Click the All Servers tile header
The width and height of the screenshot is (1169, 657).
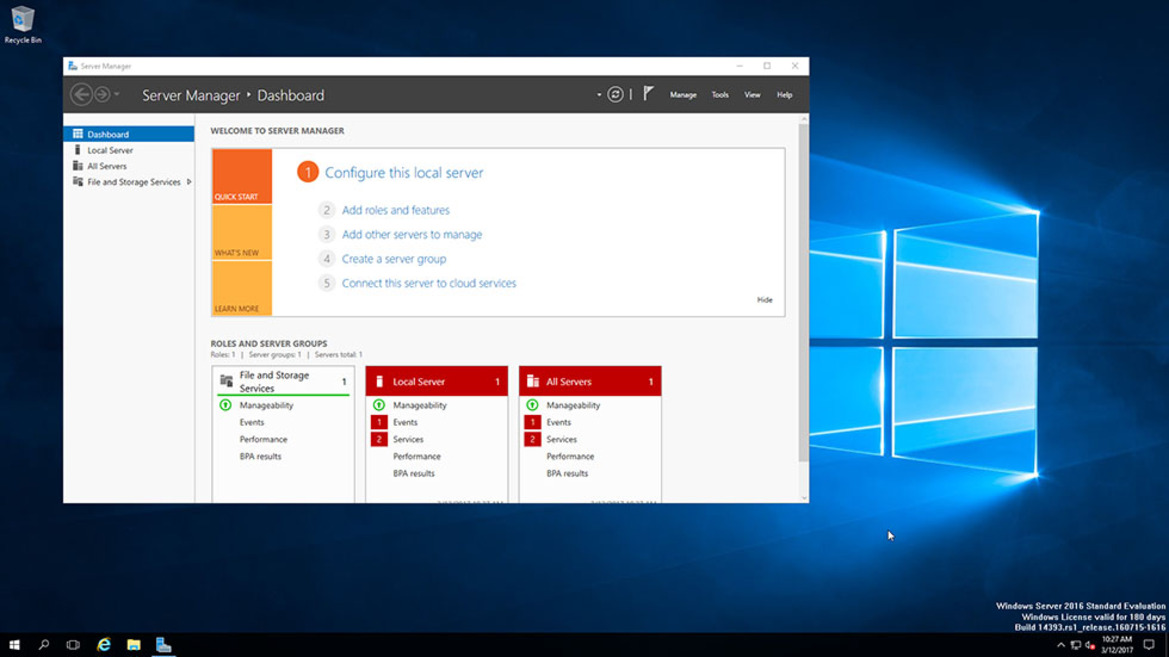(590, 381)
